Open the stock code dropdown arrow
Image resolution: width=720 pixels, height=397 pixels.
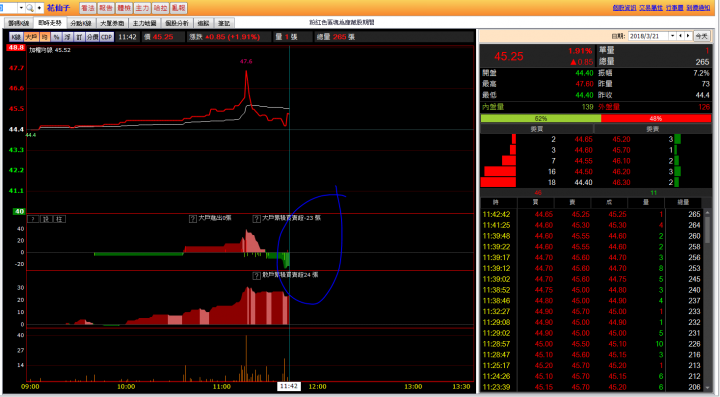tap(21, 8)
